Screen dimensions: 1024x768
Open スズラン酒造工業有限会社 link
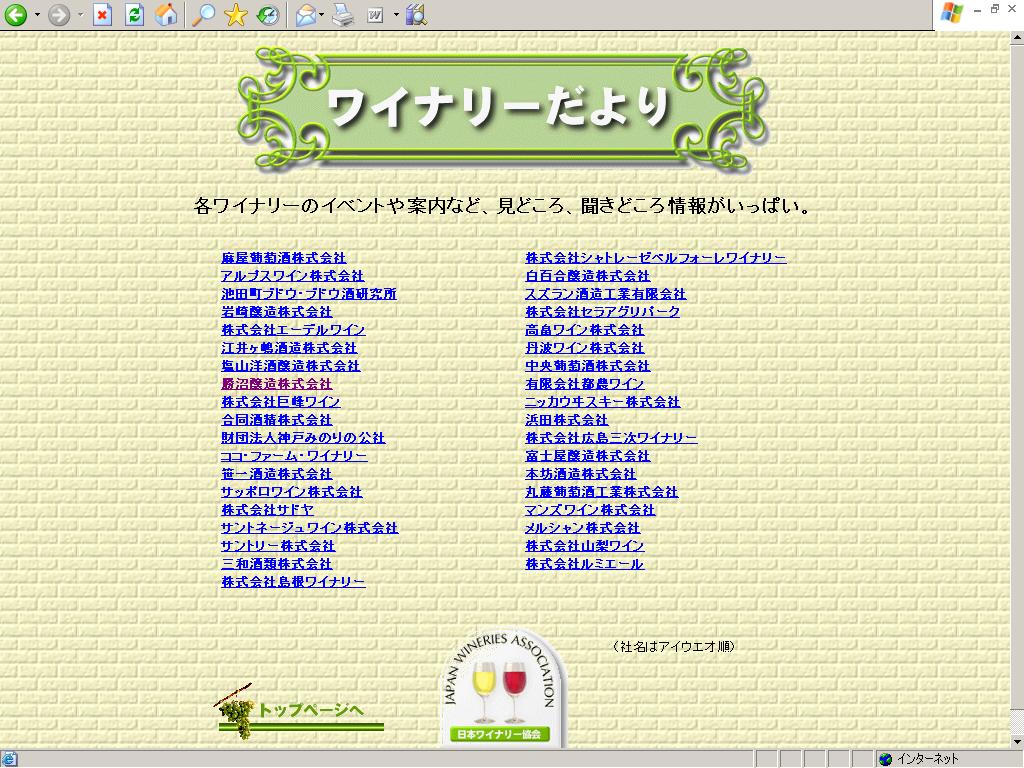[605, 294]
